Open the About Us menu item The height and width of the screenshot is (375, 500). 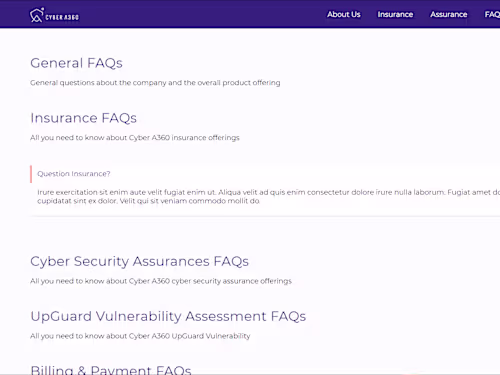click(344, 14)
